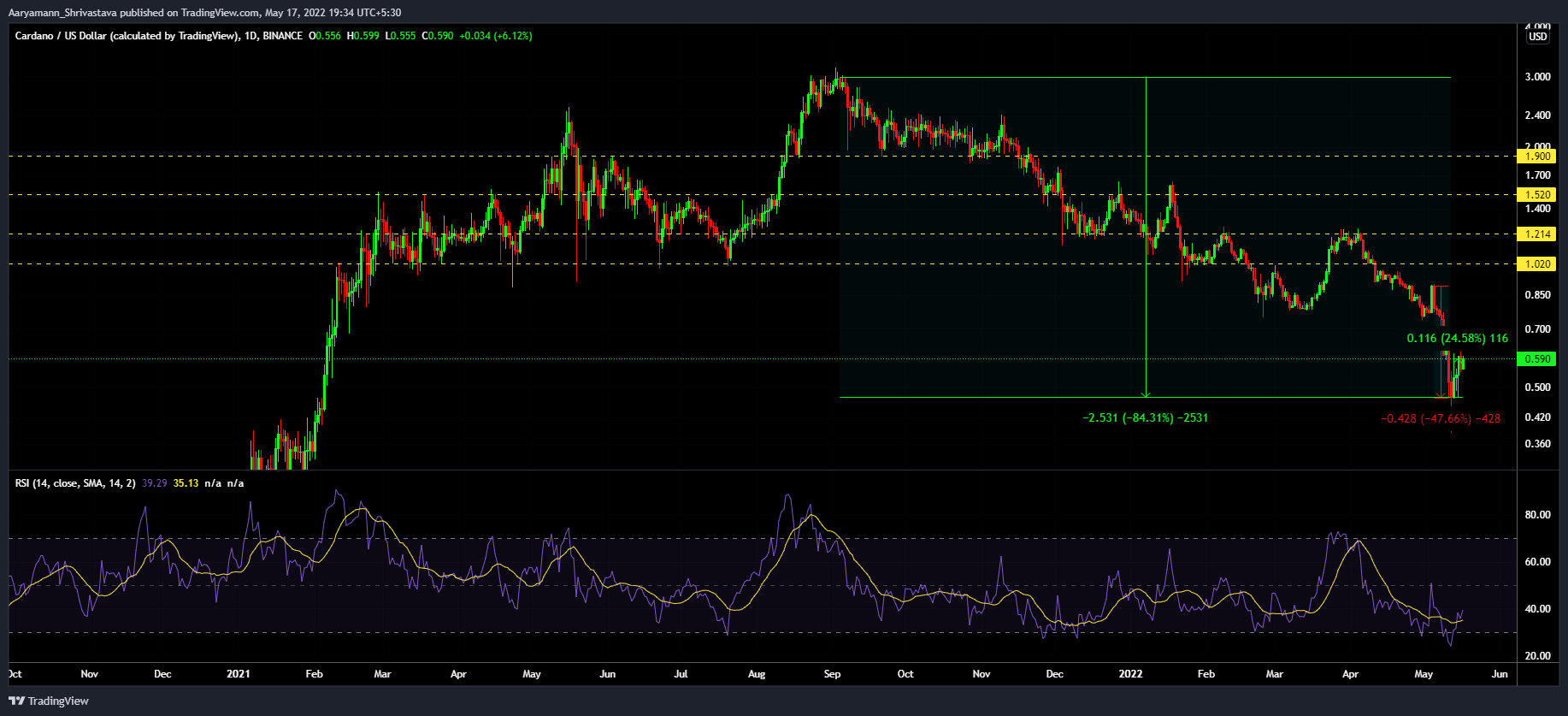
Task: Click the 0.500 price axis value
Action: click(1538, 388)
